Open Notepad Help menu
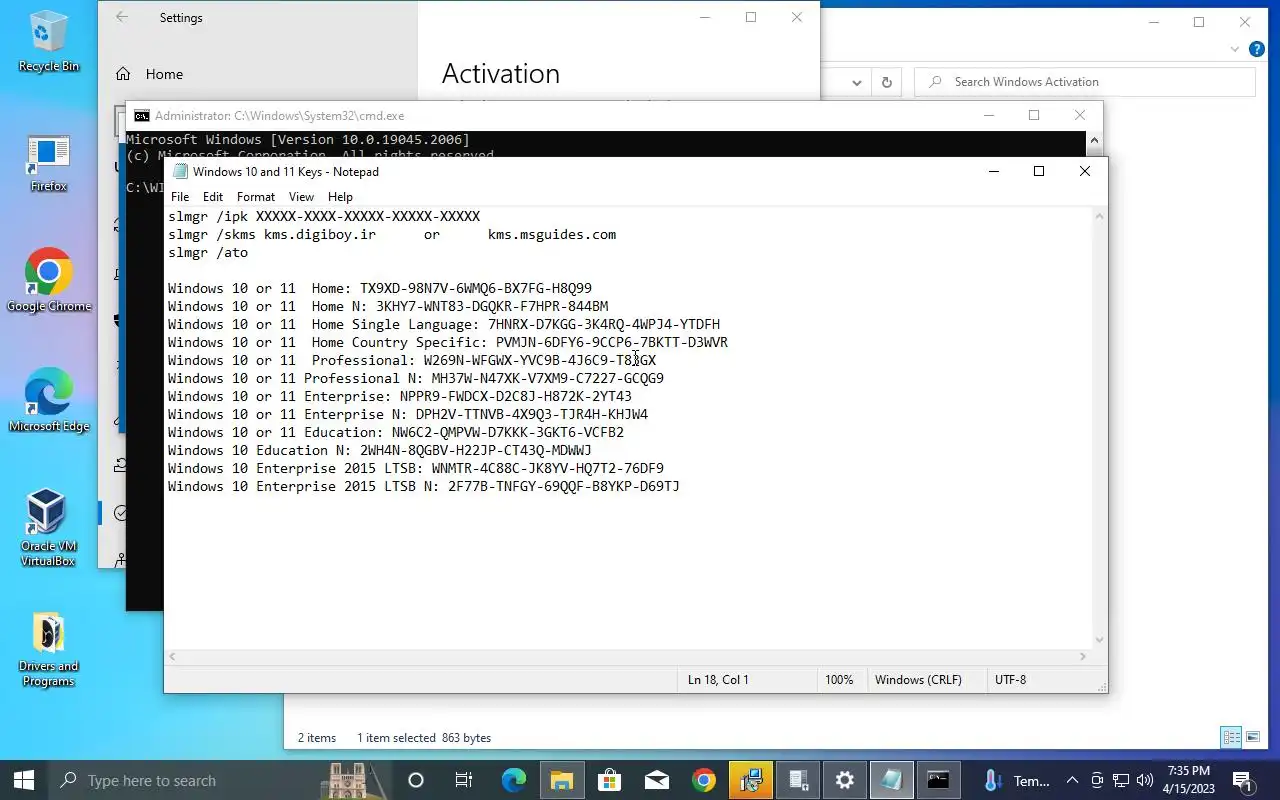Image resolution: width=1280 pixels, height=800 pixels. coord(340,197)
